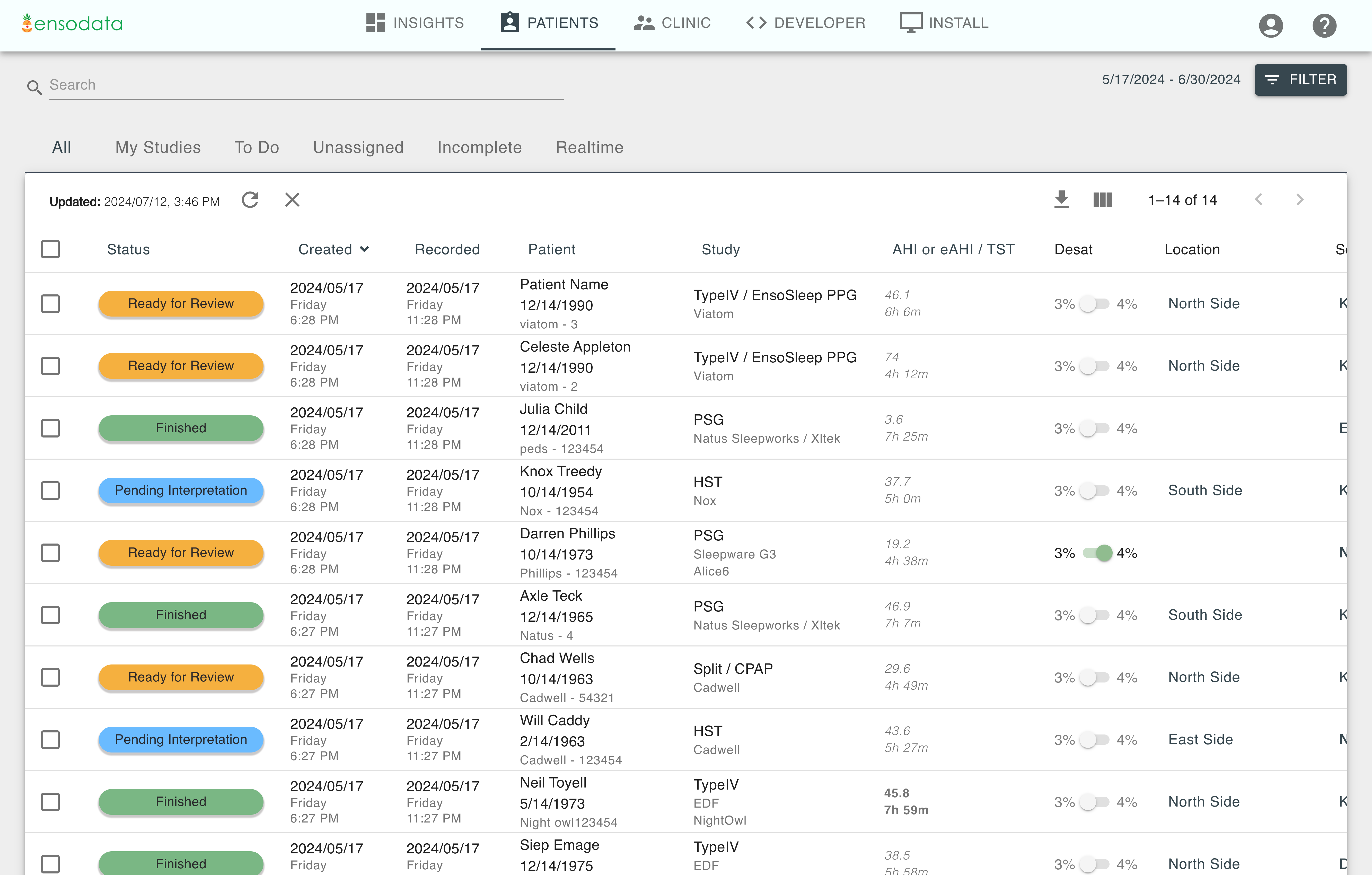Open the INSIGHTS navigation menu
The image size is (1372, 875).
[415, 23]
